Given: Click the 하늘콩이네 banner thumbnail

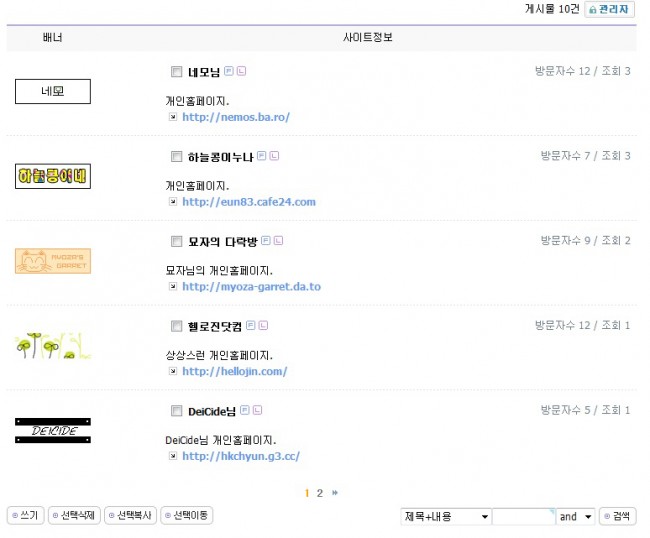Looking at the screenshot, I should tap(53, 177).
